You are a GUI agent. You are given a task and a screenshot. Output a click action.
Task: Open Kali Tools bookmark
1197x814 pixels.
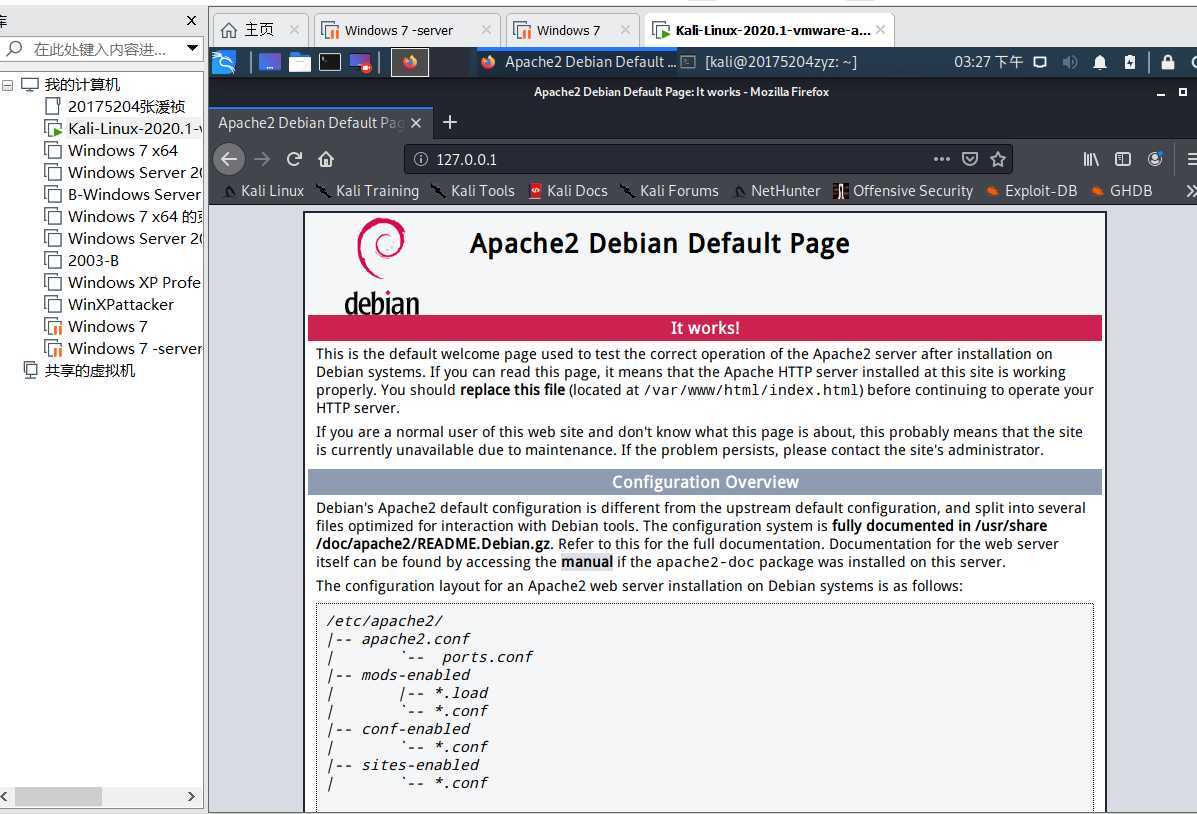tap(473, 191)
